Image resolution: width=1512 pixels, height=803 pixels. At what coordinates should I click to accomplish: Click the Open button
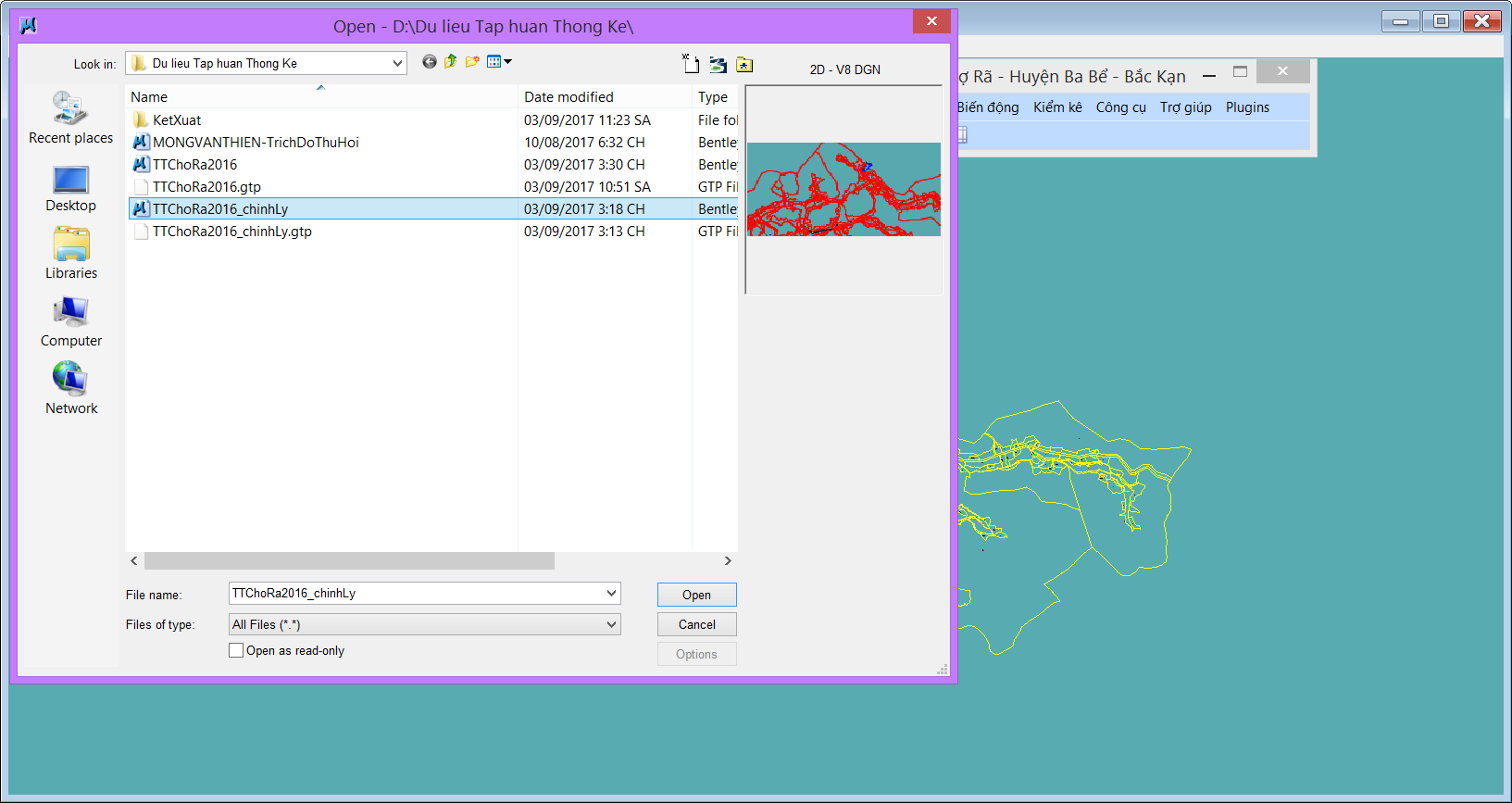(x=696, y=595)
